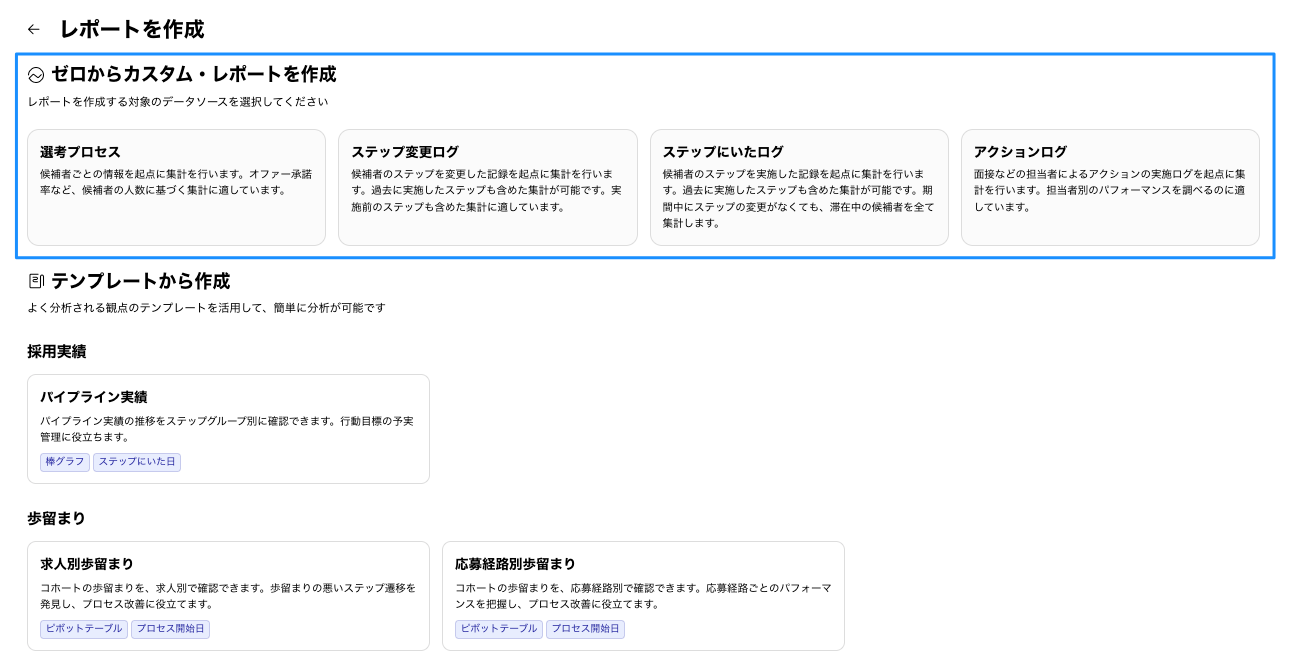Viewport: 1301px width, 671px height.
Task: Click the 棒グラフ tag on パイプライン実績
Action: 65,462
